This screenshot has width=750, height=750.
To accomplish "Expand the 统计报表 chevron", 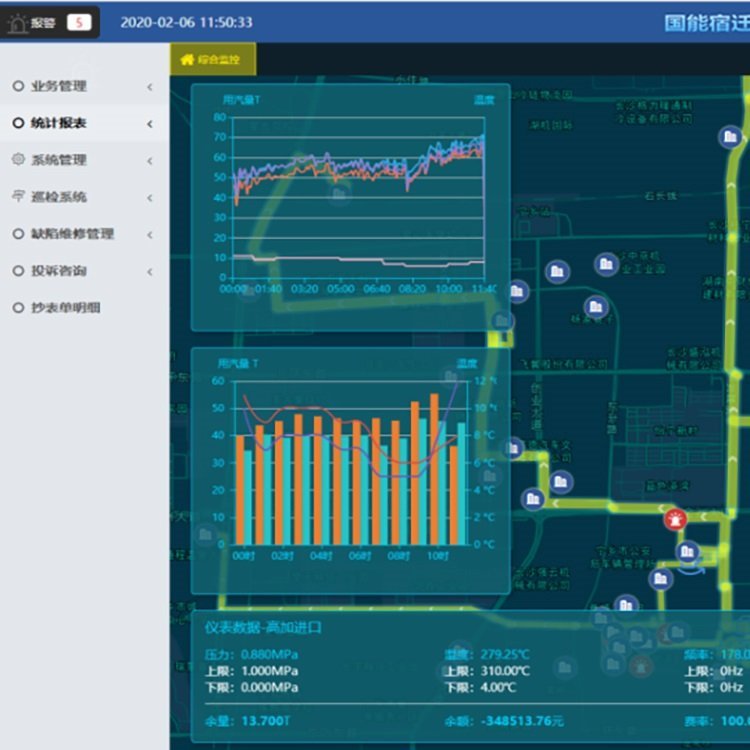I will (150, 124).
